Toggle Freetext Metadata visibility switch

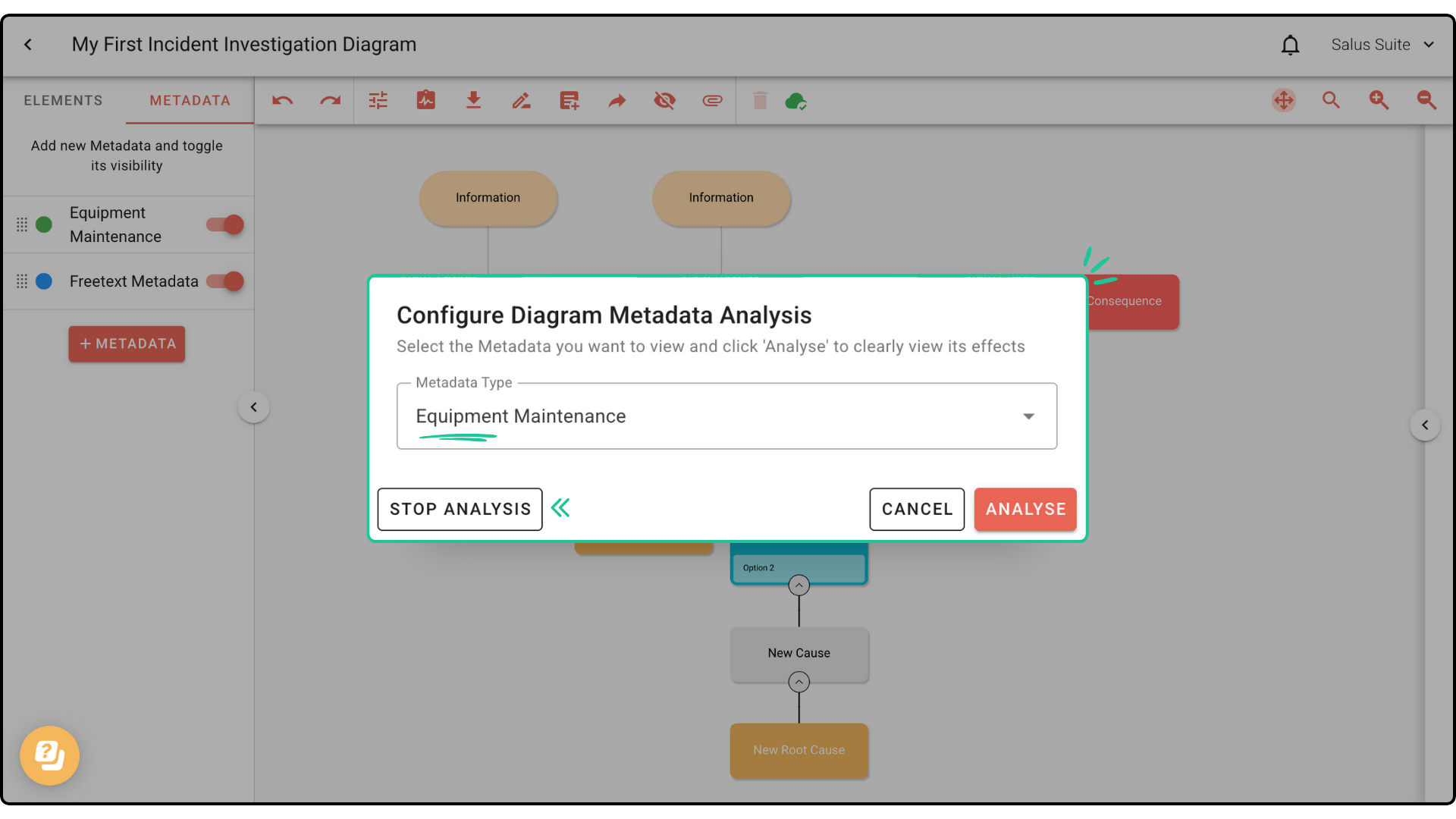coord(225,281)
